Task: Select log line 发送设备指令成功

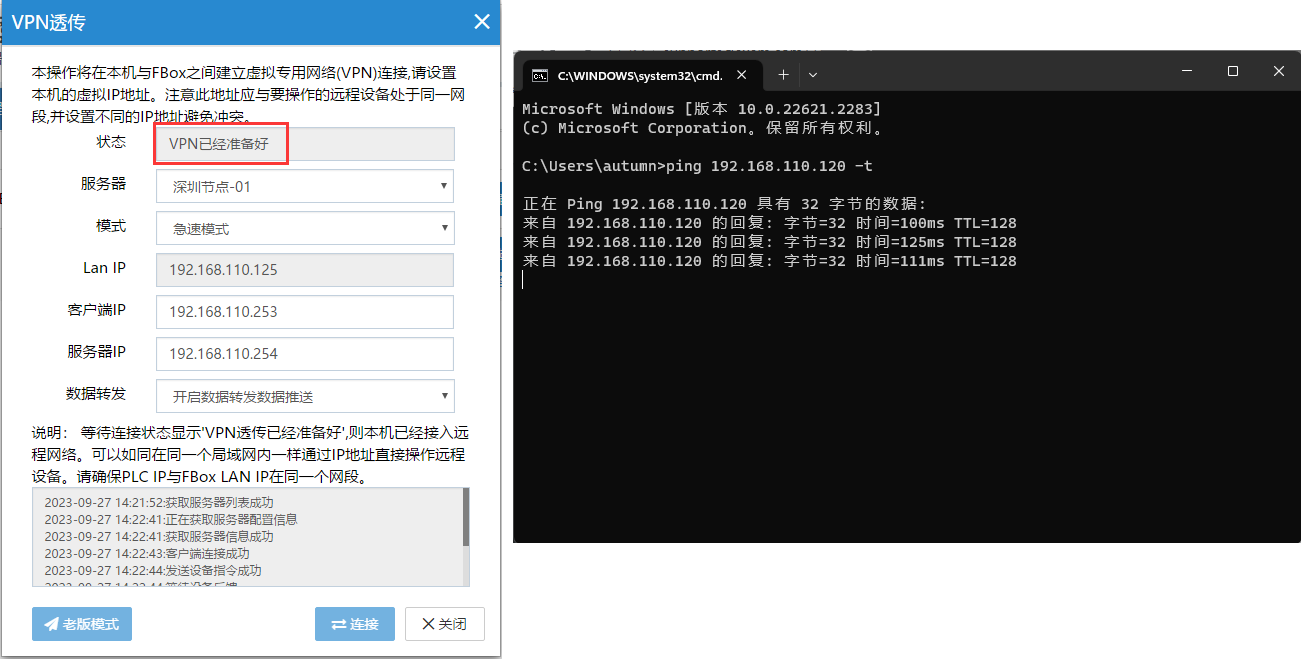Action: click(x=152, y=570)
